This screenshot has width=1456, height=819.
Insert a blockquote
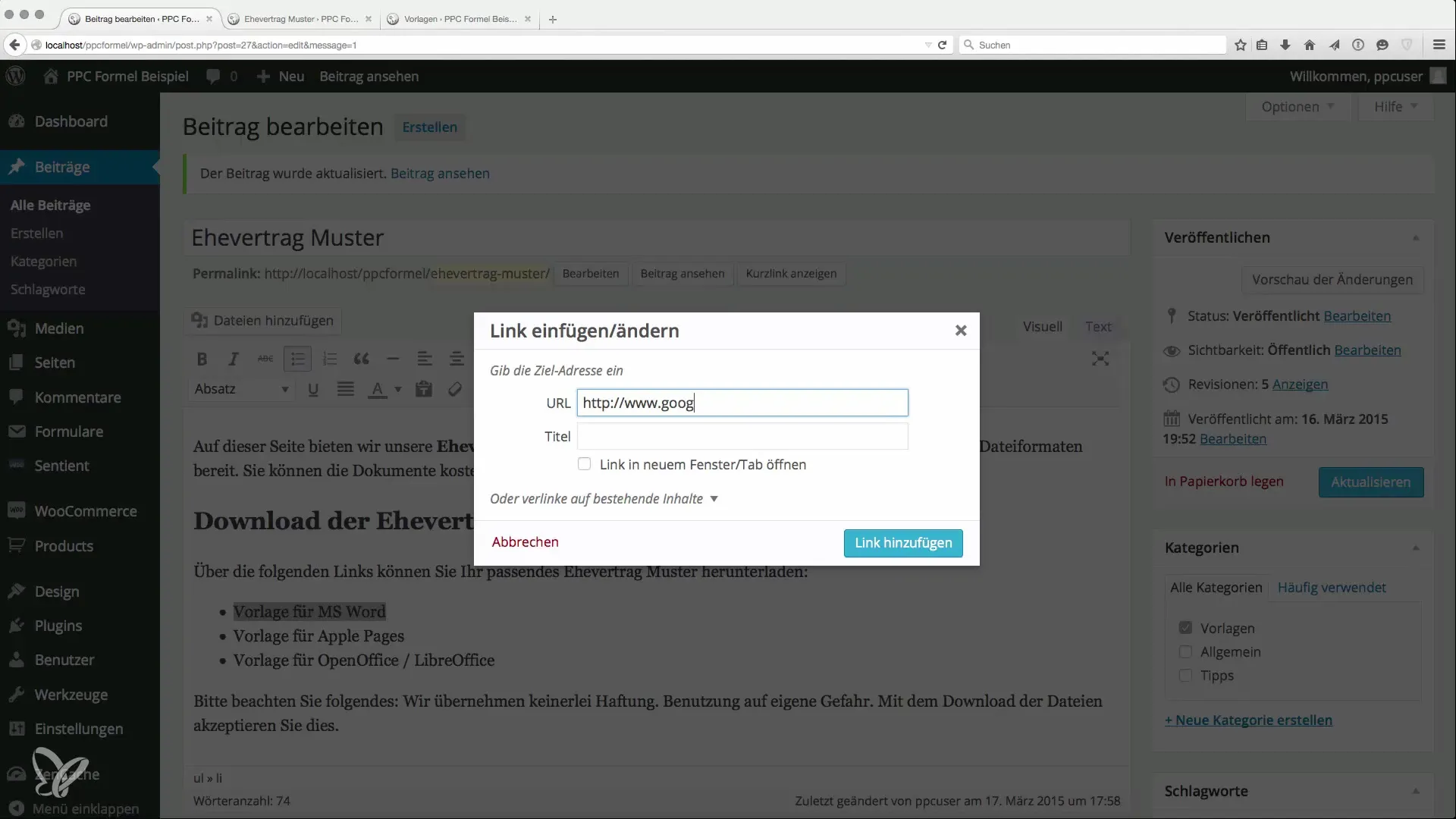click(x=361, y=359)
